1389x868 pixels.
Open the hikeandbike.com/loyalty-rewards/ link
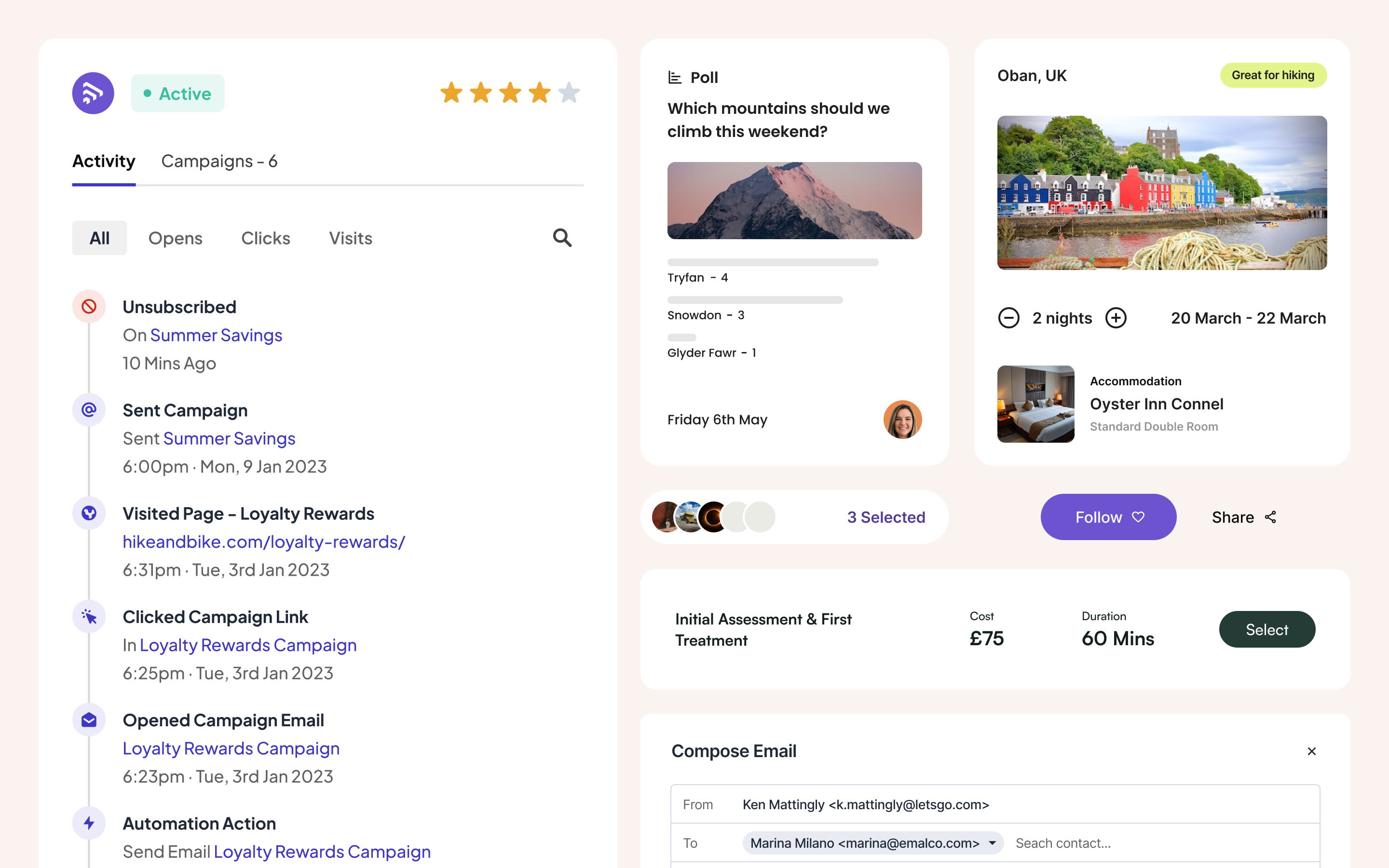point(264,542)
